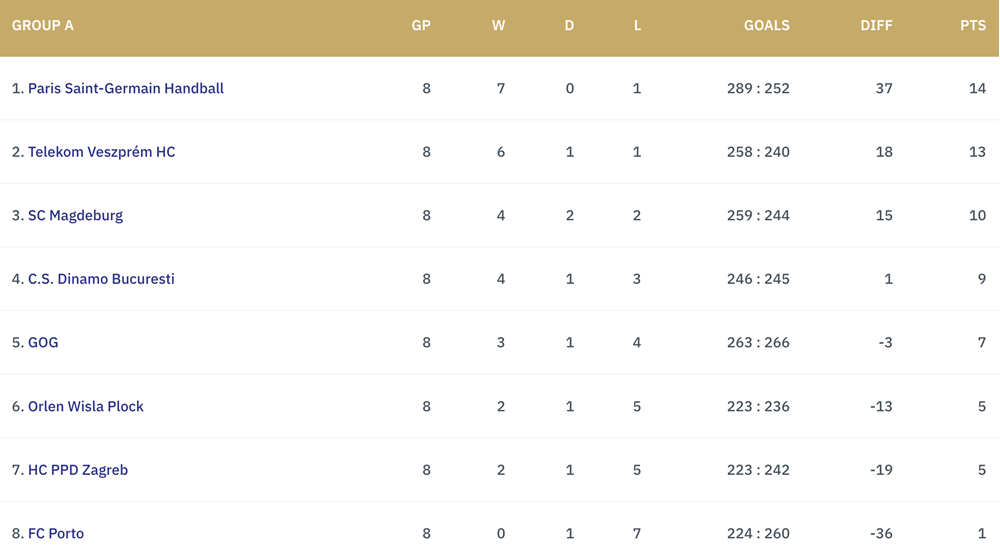Click the GOALS column header
This screenshot has width=1000, height=555.
coord(767,26)
